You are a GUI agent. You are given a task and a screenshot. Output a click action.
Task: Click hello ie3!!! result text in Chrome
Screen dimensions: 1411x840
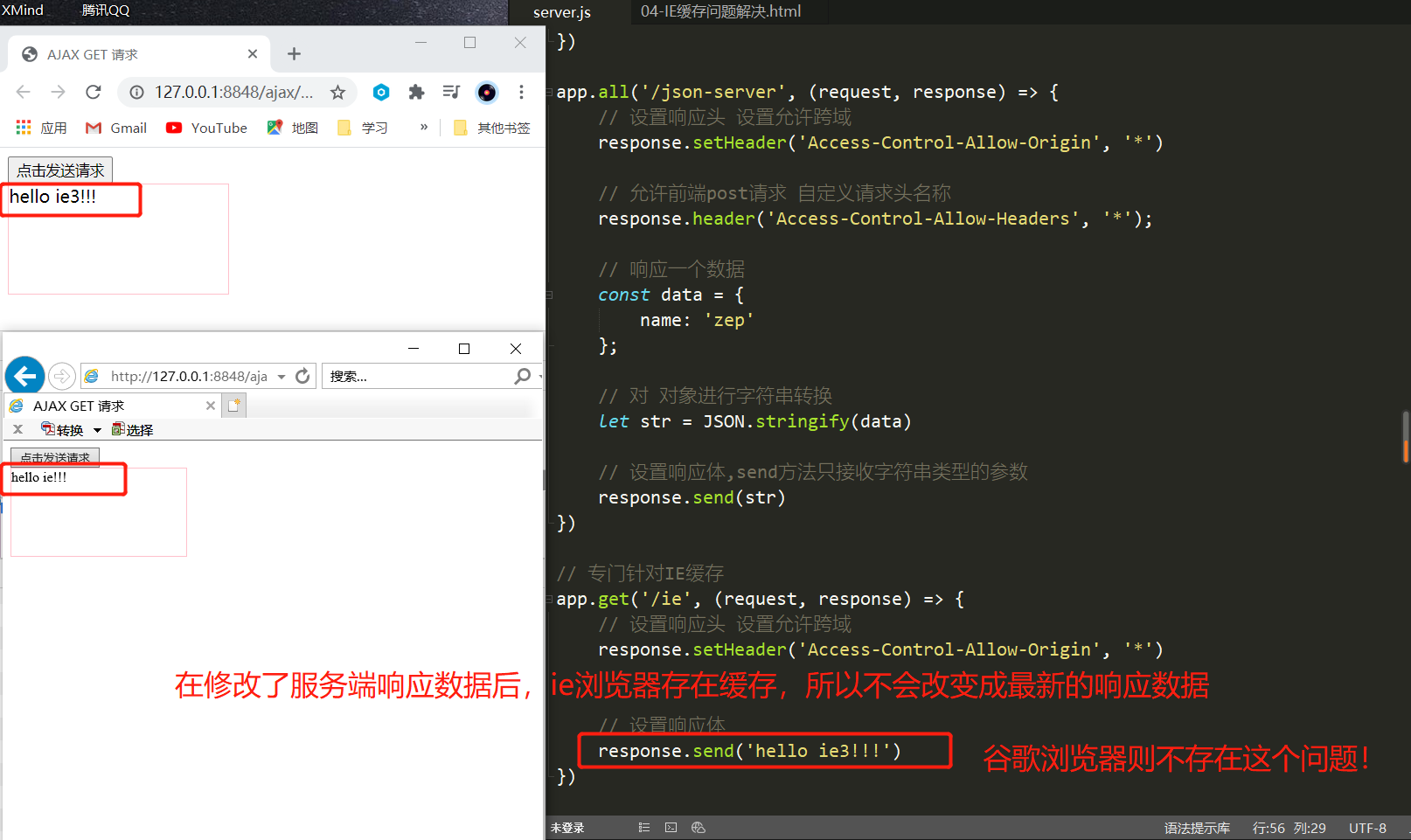click(x=52, y=197)
